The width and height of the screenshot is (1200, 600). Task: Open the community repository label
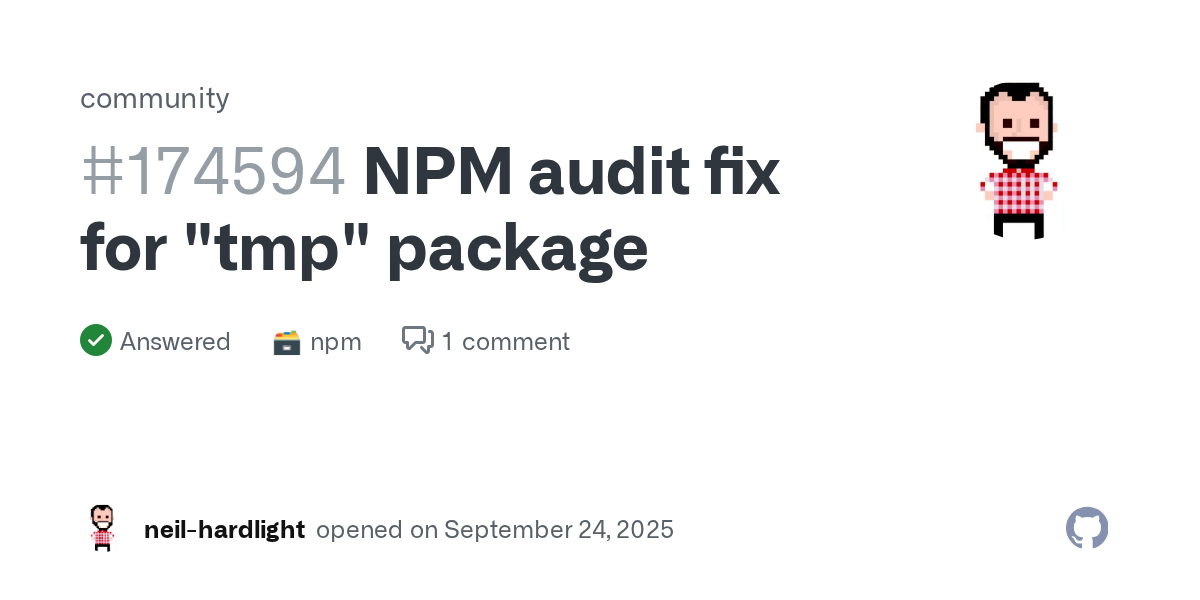point(155,98)
